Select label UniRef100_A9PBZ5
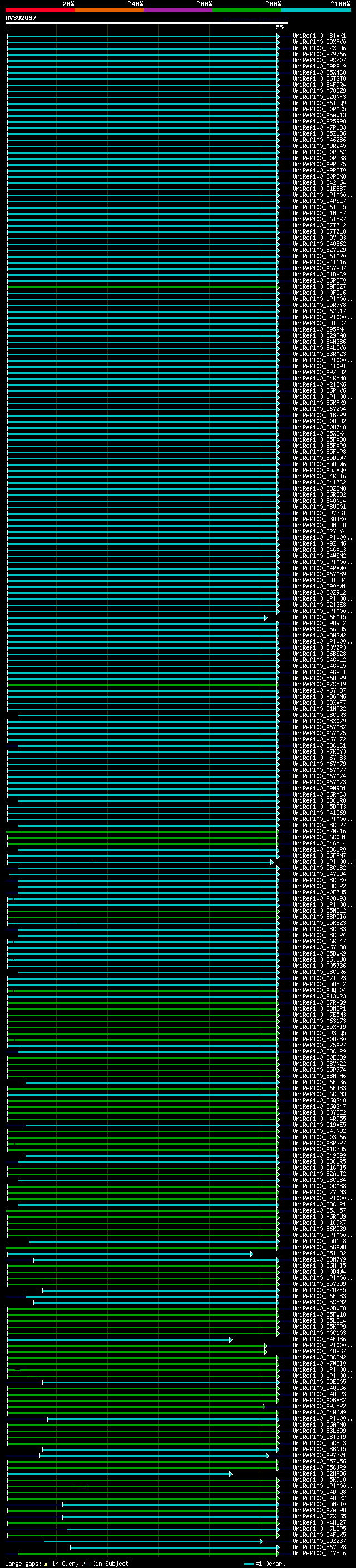The image size is (356, 1568). (319, 164)
